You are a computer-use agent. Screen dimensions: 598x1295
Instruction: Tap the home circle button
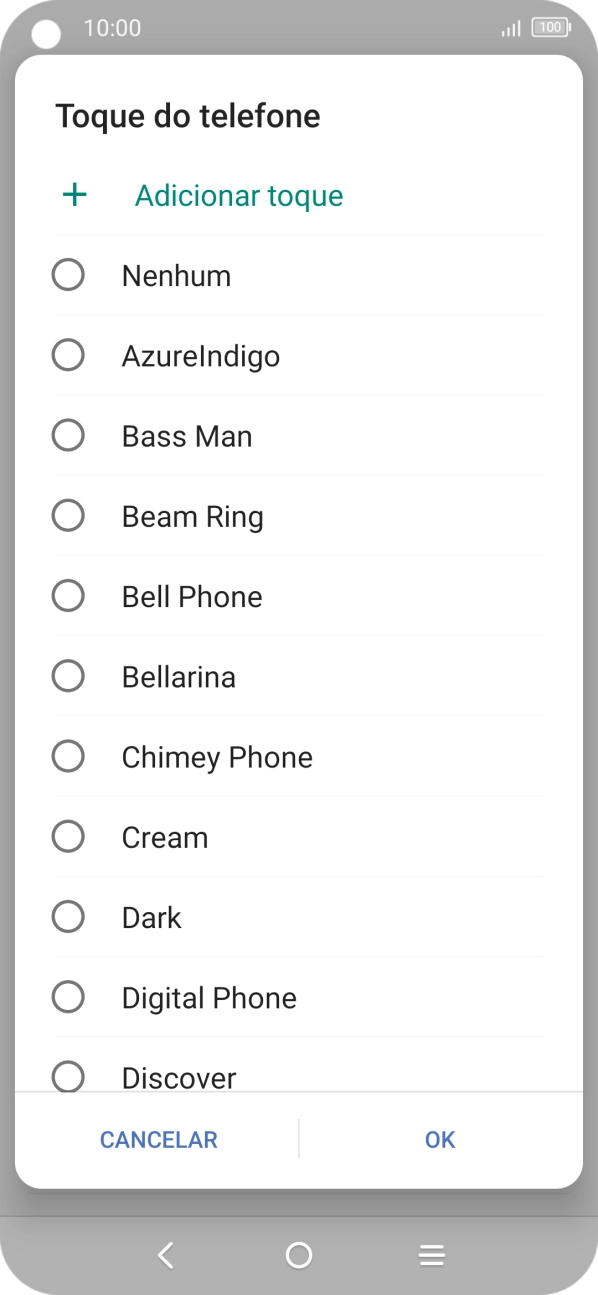click(x=299, y=1253)
